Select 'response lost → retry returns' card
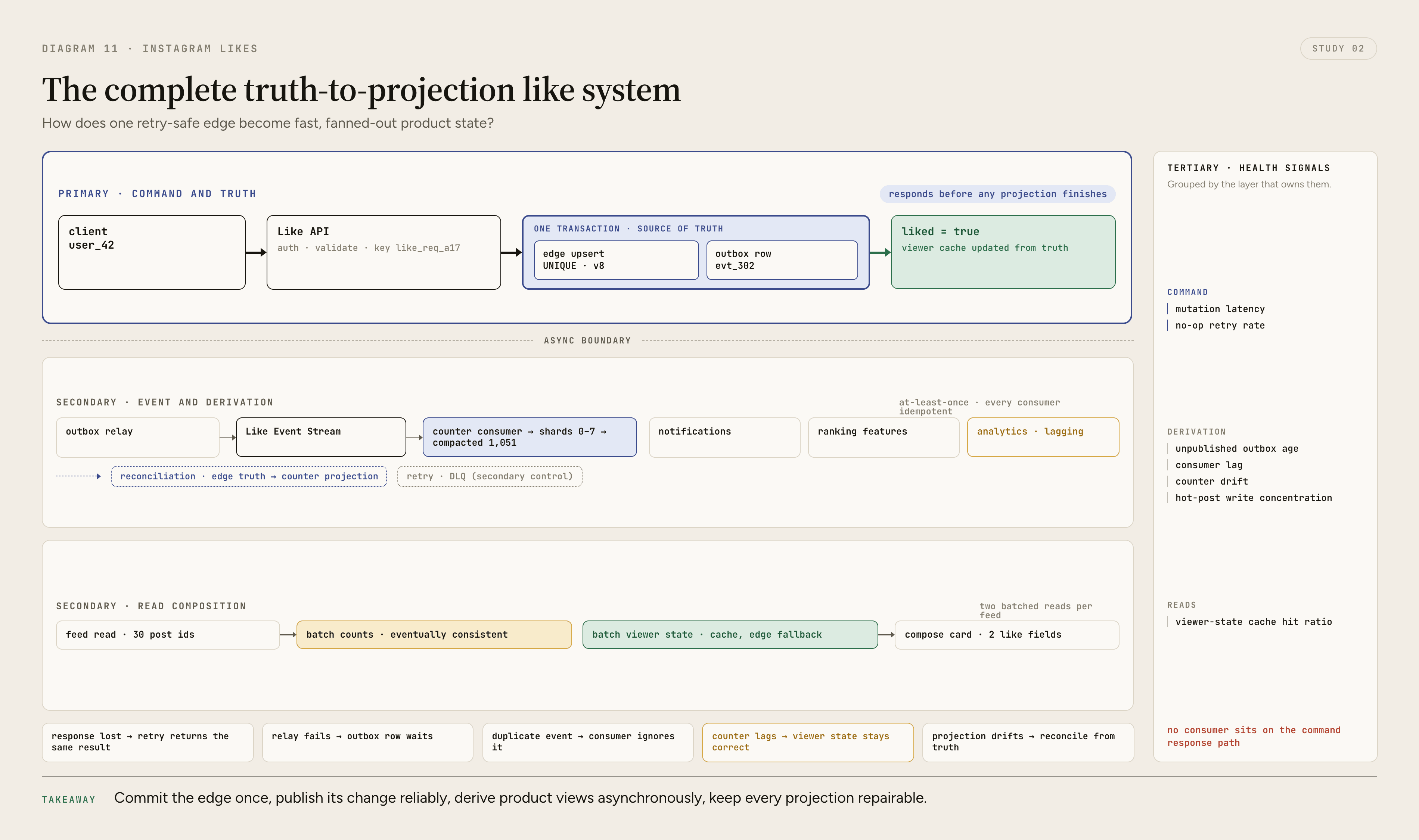 (x=148, y=742)
